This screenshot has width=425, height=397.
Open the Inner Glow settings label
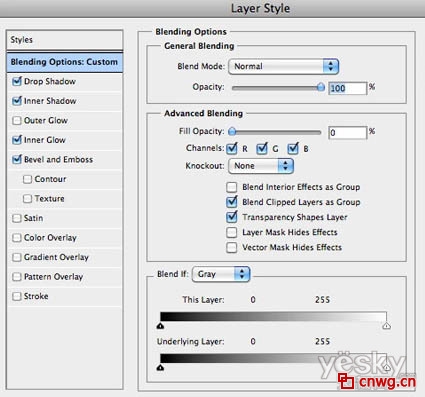tap(45, 140)
